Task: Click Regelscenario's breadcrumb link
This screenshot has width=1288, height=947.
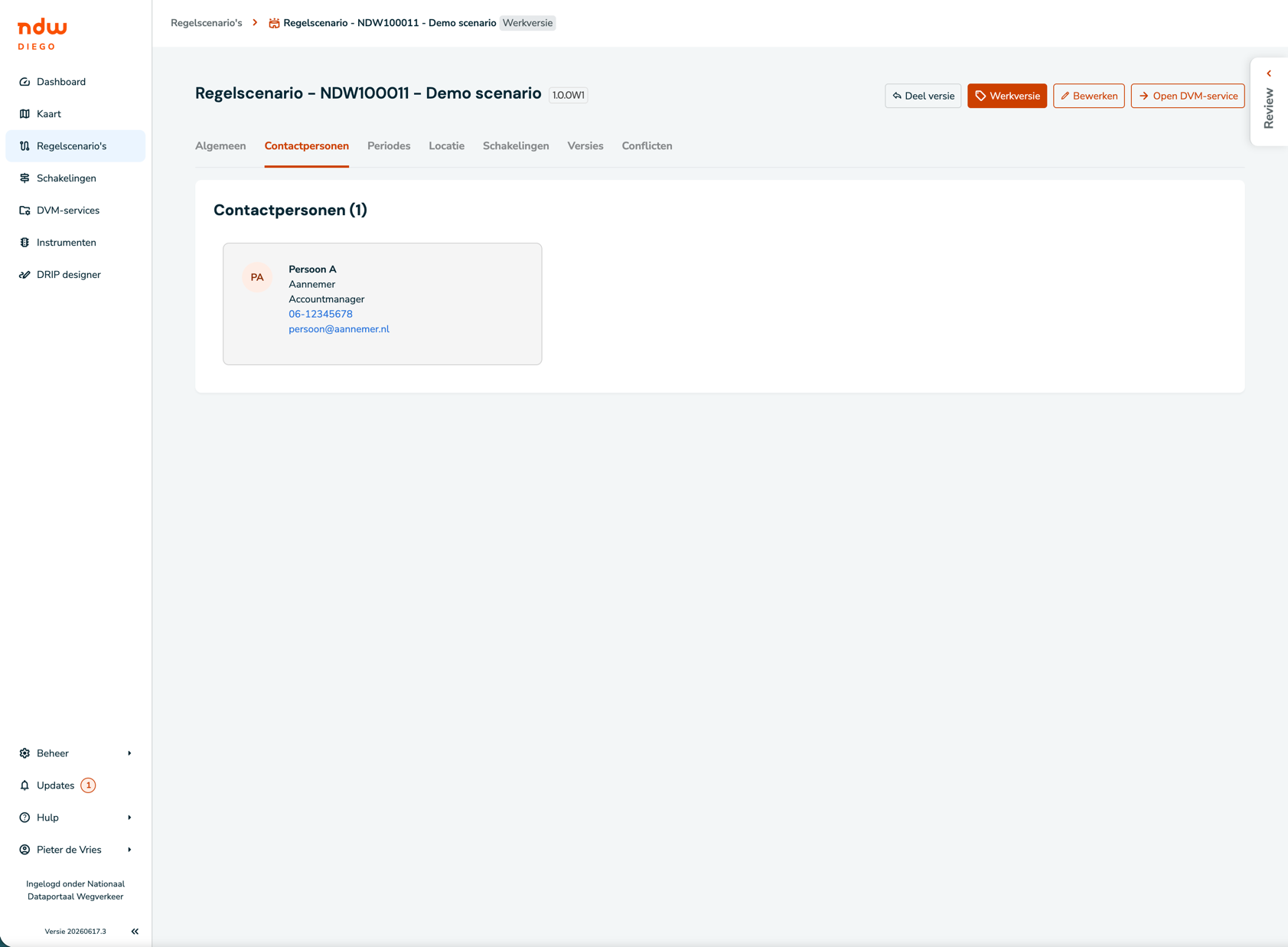Action: click(207, 23)
